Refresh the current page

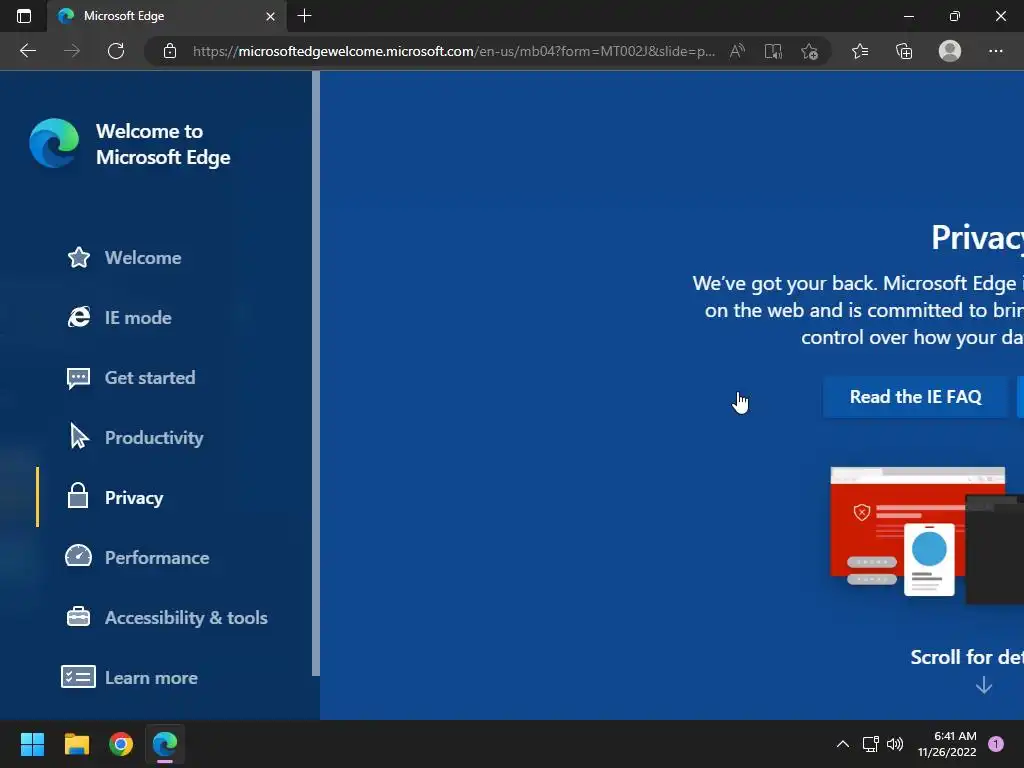tap(116, 51)
